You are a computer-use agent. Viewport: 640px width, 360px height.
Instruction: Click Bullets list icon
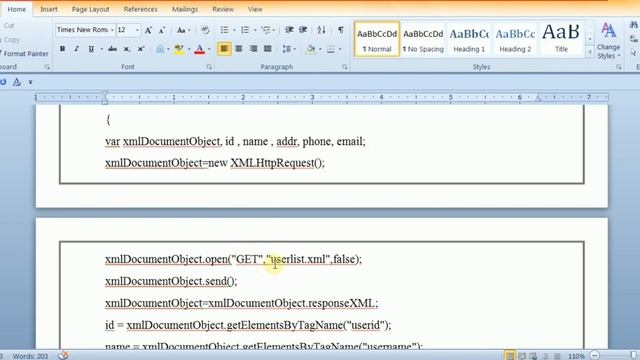224,30
